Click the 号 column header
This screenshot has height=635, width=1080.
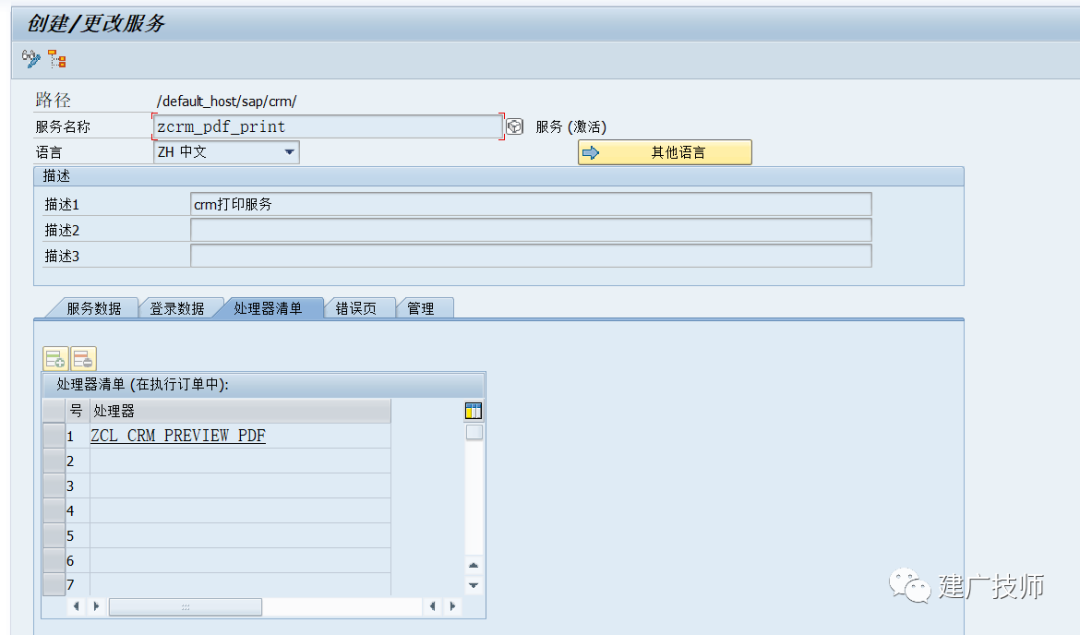click(x=77, y=410)
